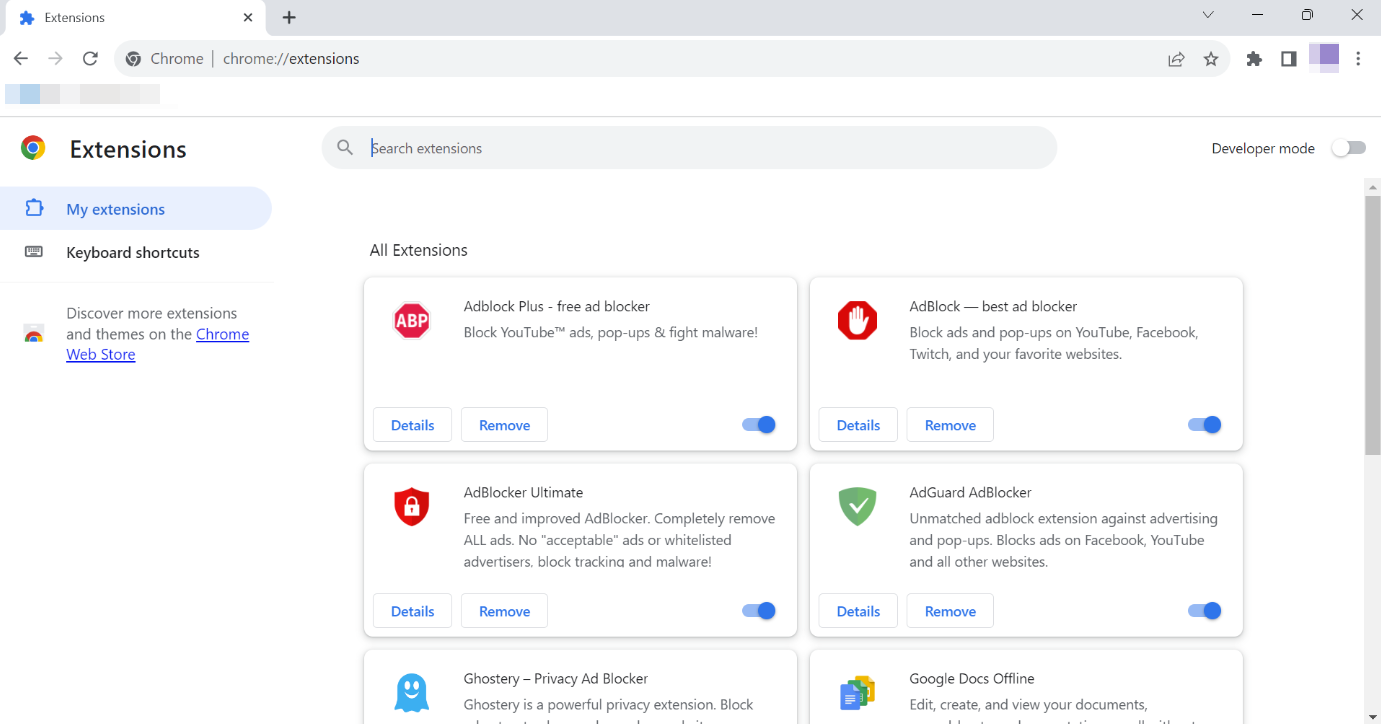
Task: Click the Google Docs Offline title
Action: coord(972,679)
